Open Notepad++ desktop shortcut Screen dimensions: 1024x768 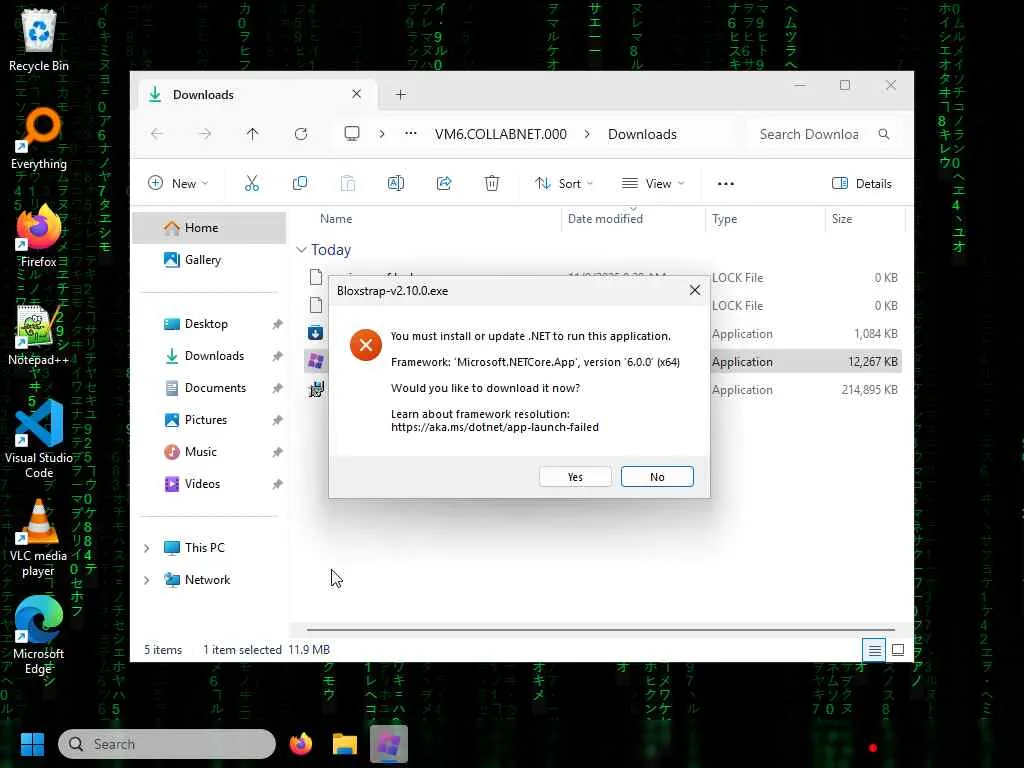pyautogui.click(x=39, y=334)
